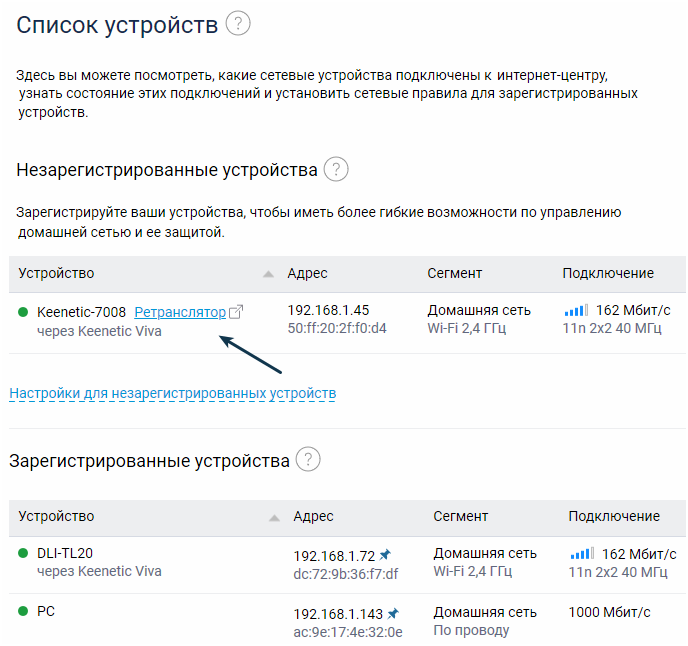The width and height of the screenshot is (688, 646).
Task: Click Адрес column header in unregistered table
Action: (x=307, y=273)
